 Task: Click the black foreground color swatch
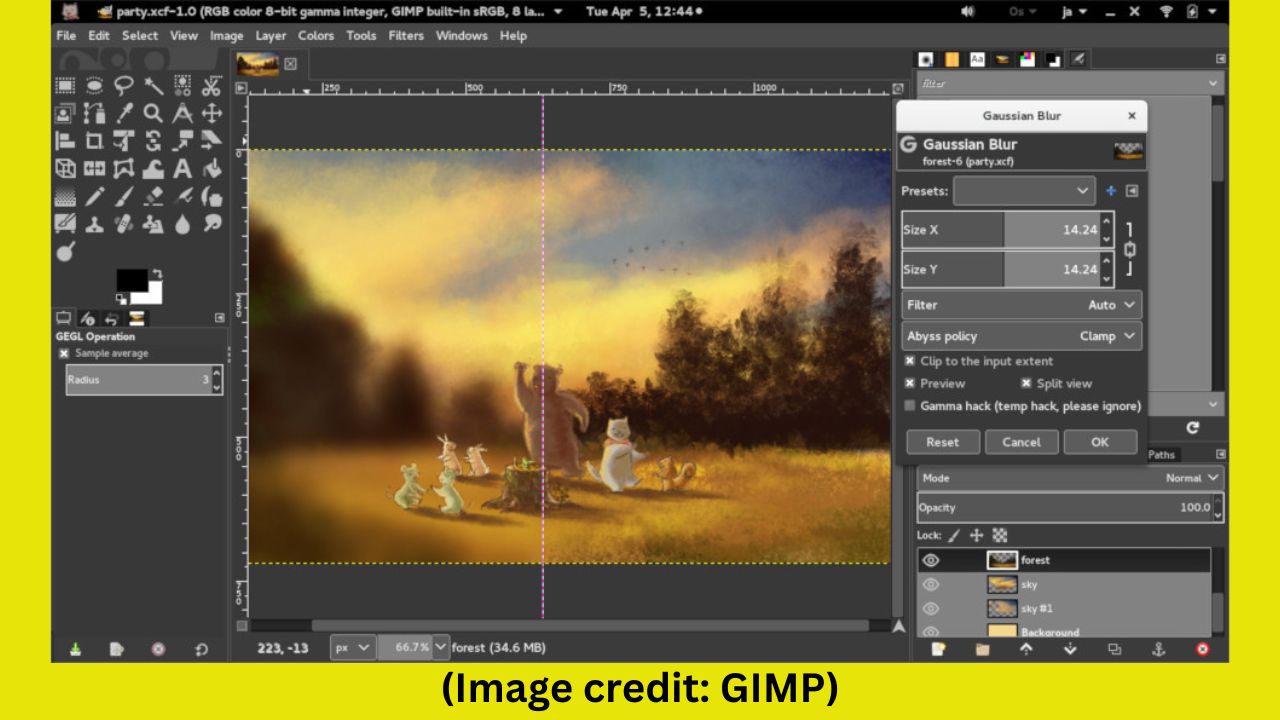click(130, 280)
